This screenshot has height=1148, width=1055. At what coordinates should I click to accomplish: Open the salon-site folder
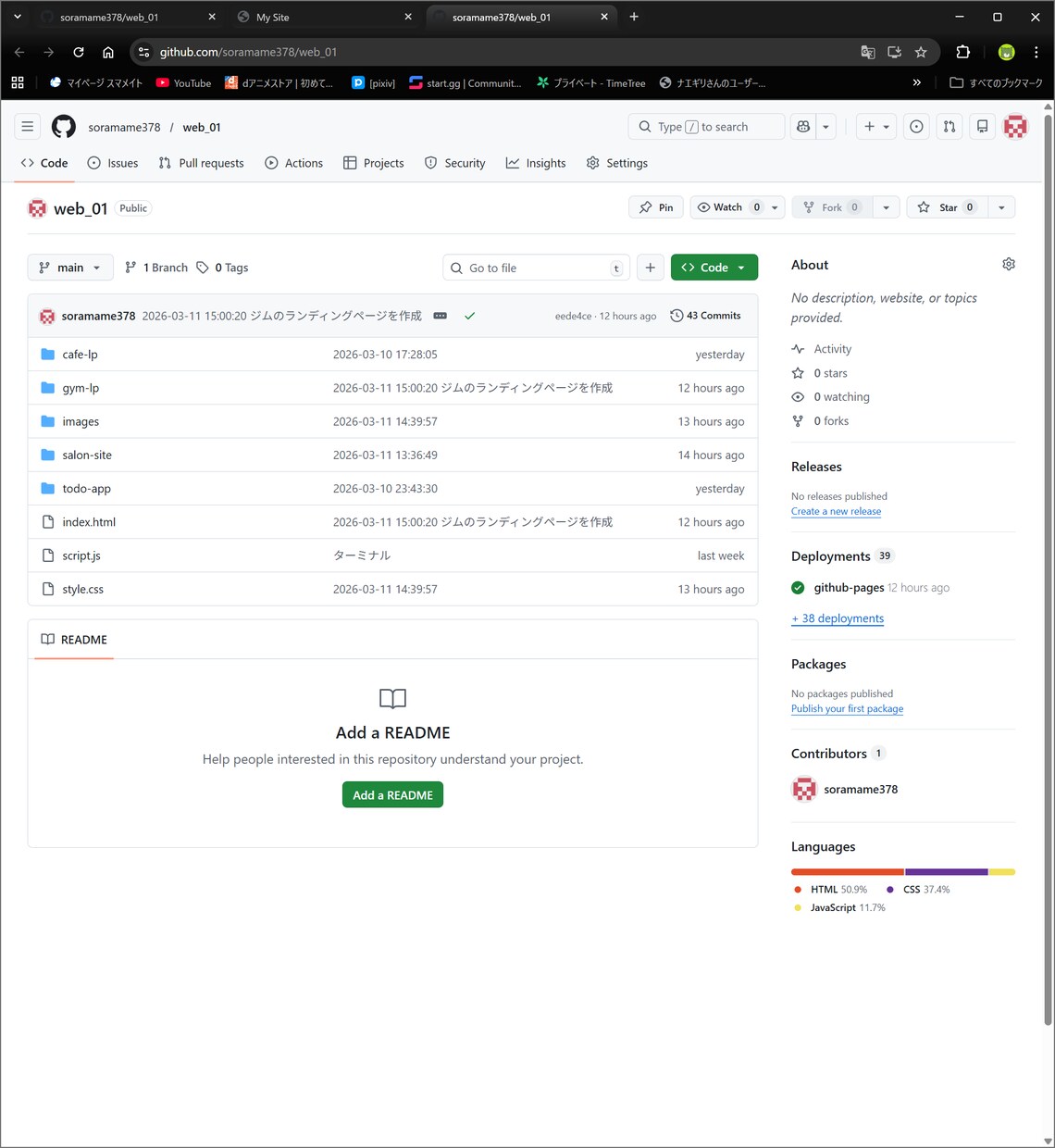87,455
